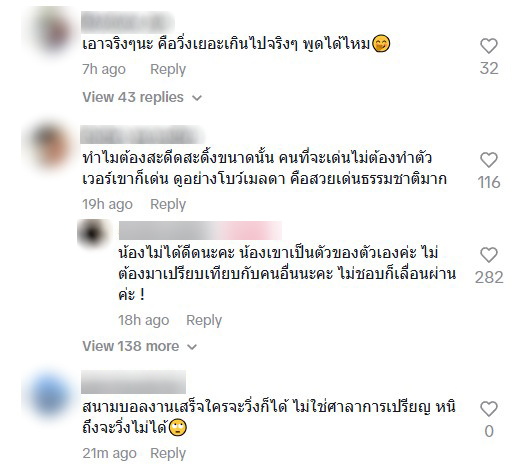Like the comment with 32 likes
The width and height of the screenshot is (526, 475).
pos(489,46)
